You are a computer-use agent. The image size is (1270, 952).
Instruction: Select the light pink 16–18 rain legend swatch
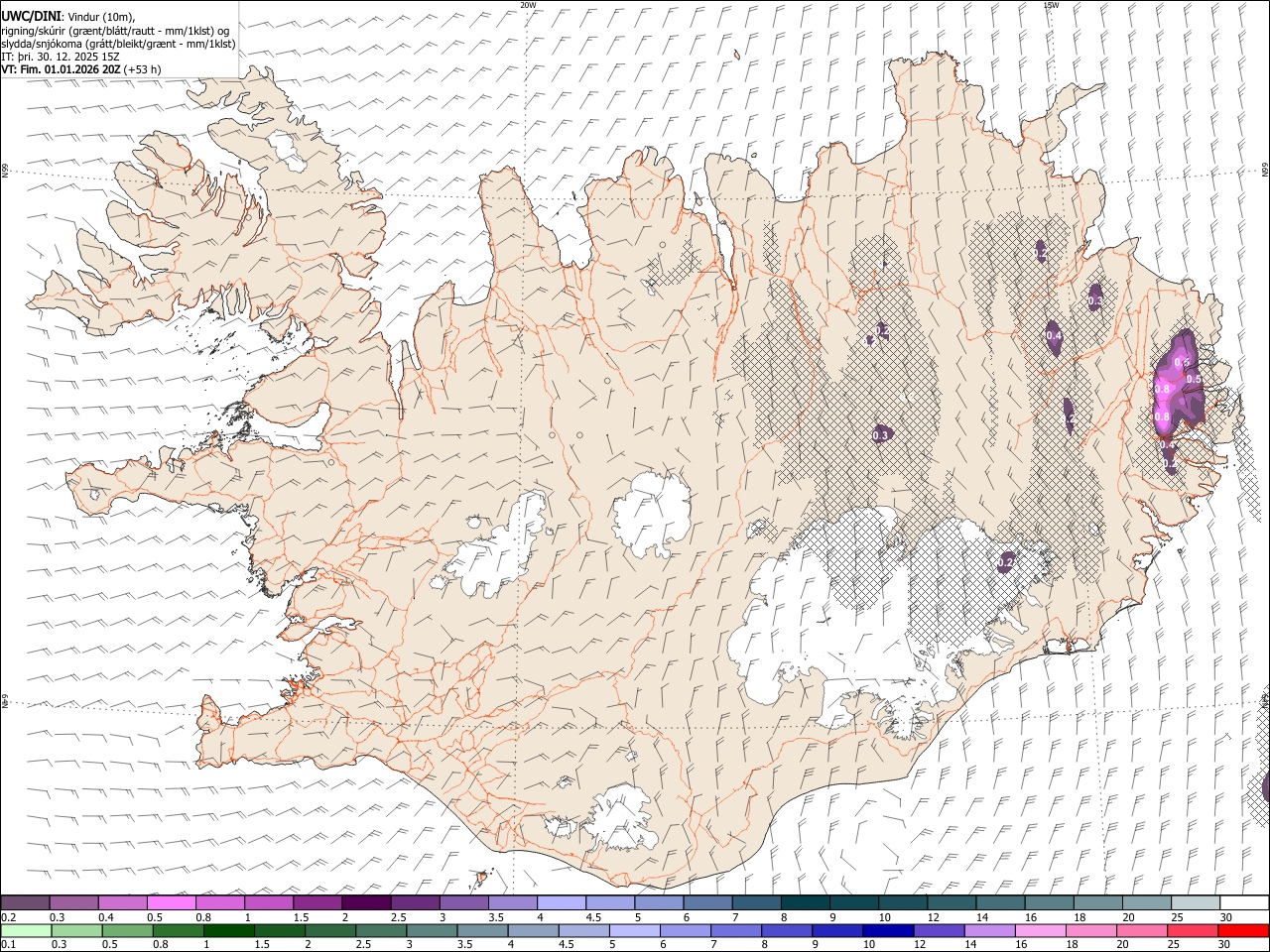click(x=1039, y=930)
